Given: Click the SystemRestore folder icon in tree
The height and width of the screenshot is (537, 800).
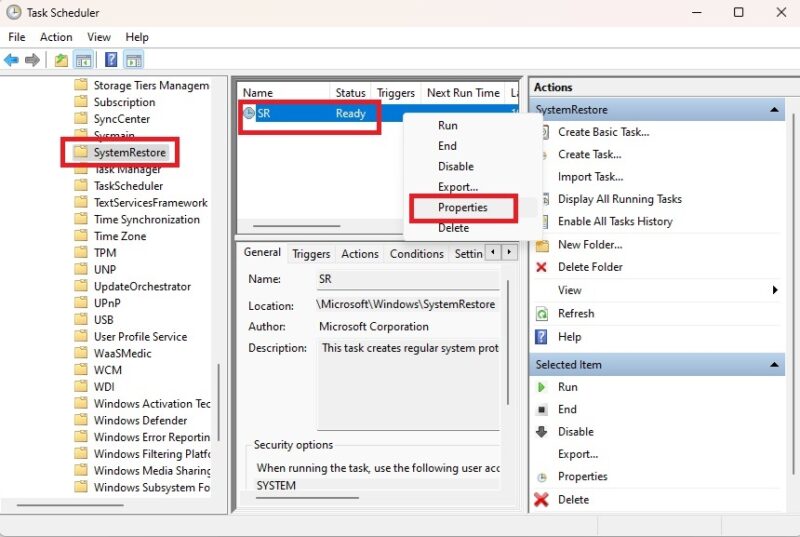Looking at the screenshot, I should click(81, 151).
